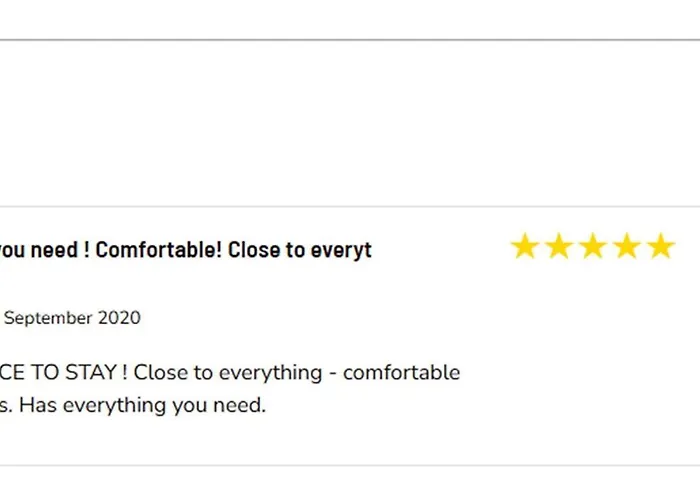Click the word "comfortable" ending the first body line
Screen dimensions: 700x500
coord(401,374)
